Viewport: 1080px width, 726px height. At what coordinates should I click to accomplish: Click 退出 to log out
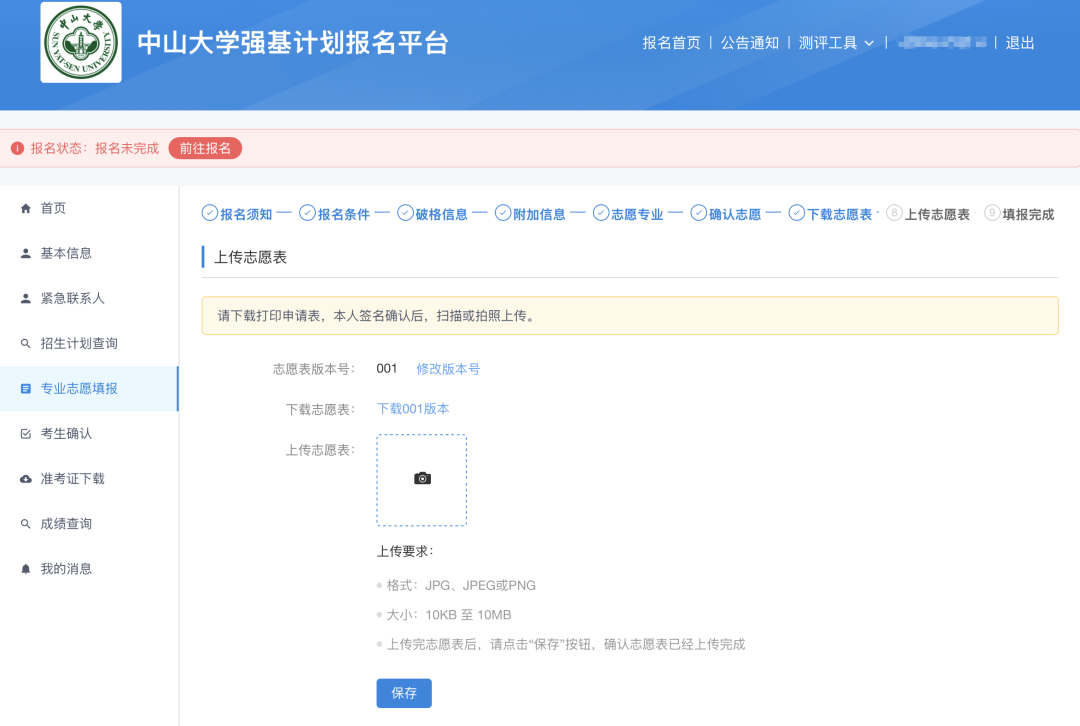pyautogui.click(x=1019, y=42)
